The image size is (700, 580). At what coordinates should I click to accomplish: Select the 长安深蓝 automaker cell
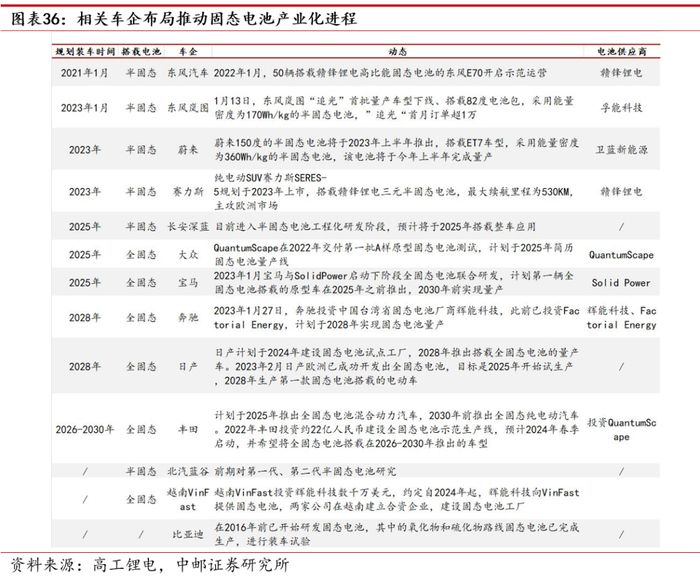(188, 226)
